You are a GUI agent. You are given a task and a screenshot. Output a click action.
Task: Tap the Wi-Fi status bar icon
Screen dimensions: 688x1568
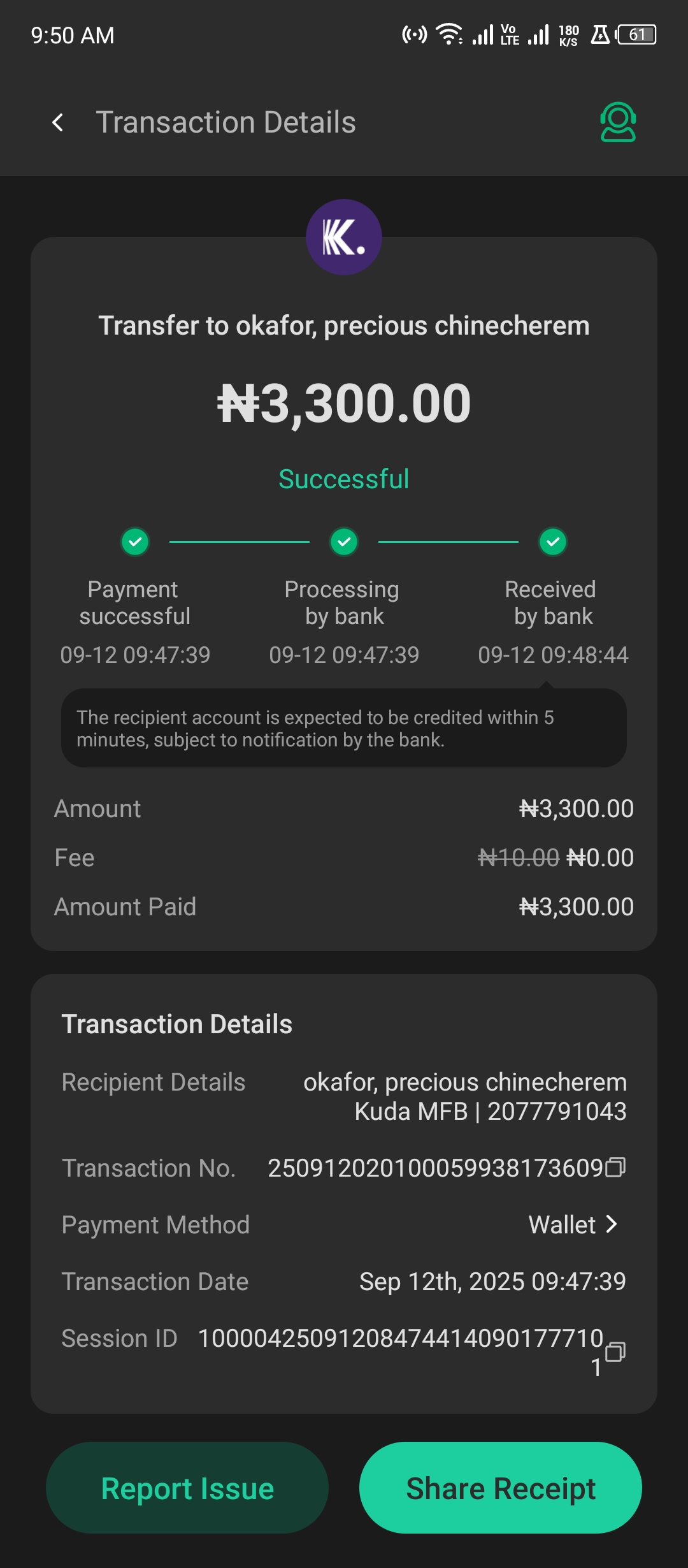click(449, 34)
